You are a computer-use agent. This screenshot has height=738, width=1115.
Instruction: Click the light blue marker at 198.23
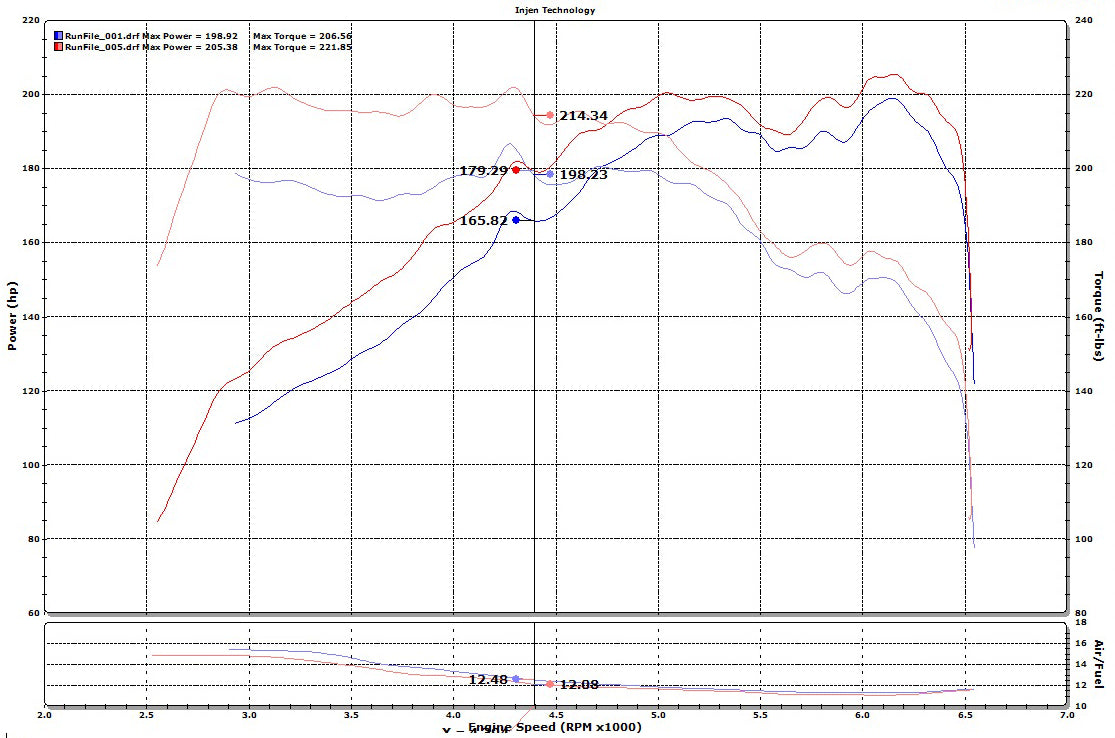pos(550,174)
